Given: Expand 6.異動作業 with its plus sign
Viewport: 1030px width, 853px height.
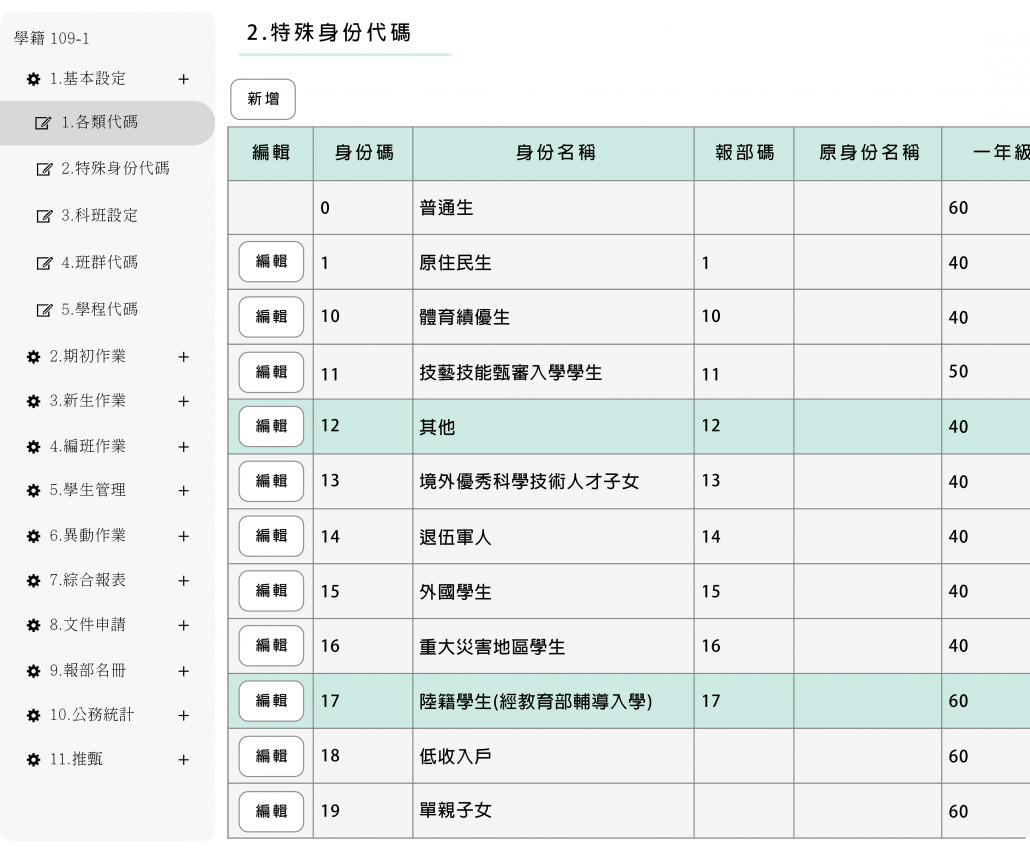Looking at the screenshot, I should click(184, 536).
